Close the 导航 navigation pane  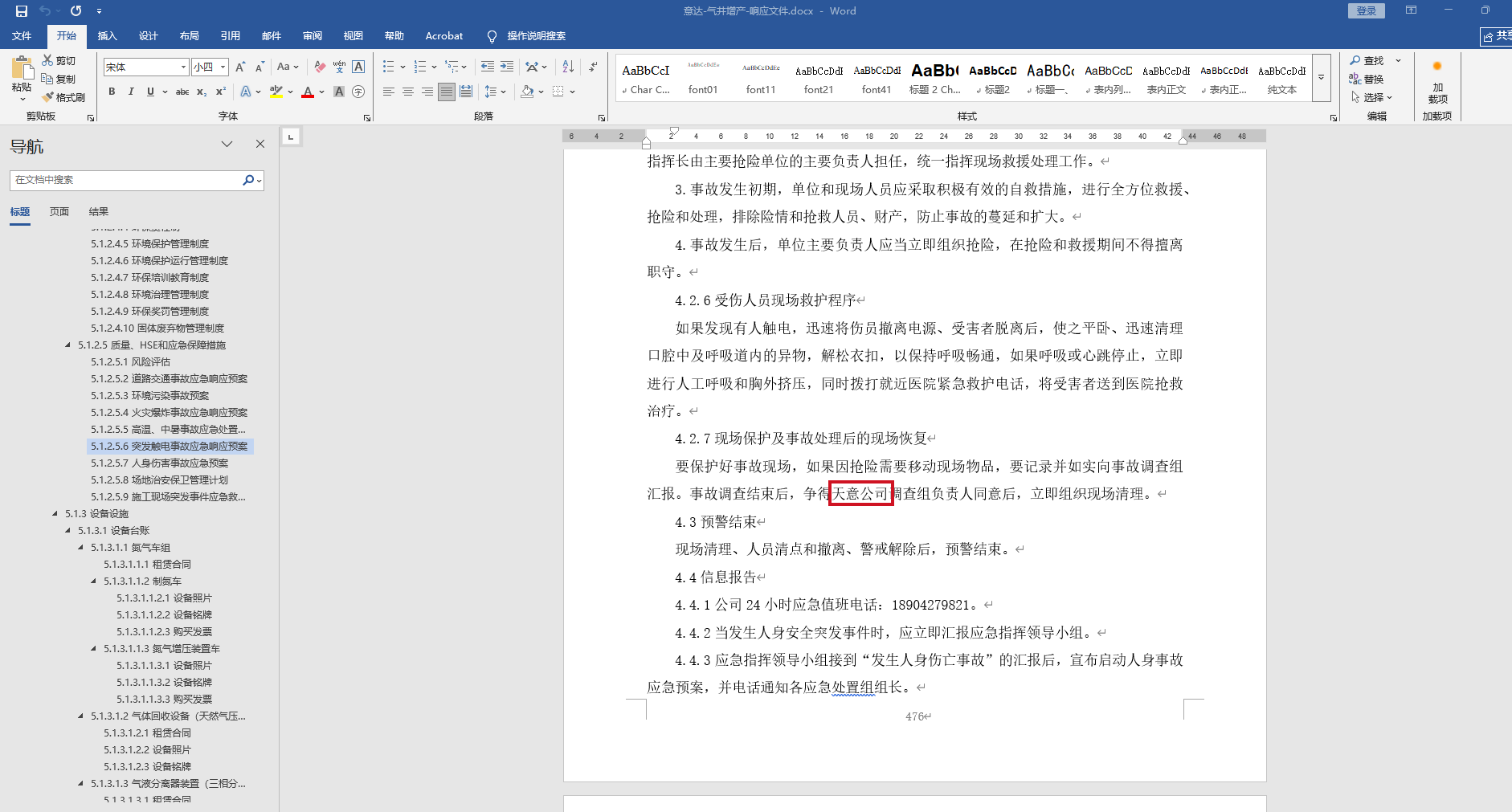click(260, 145)
